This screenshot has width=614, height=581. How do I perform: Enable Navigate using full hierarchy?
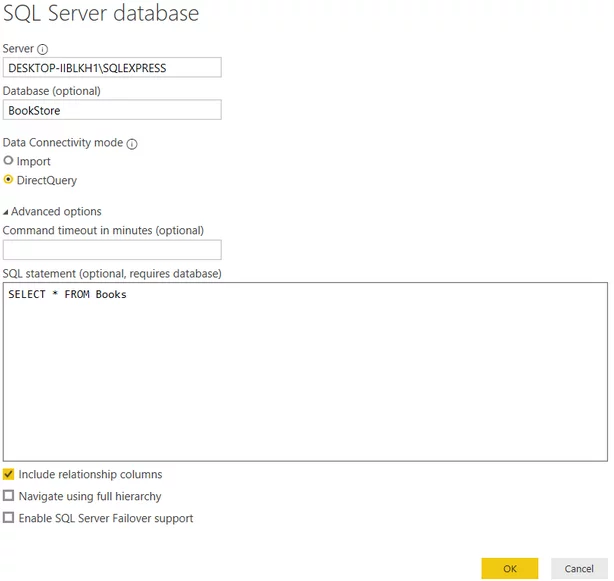click(9, 496)
